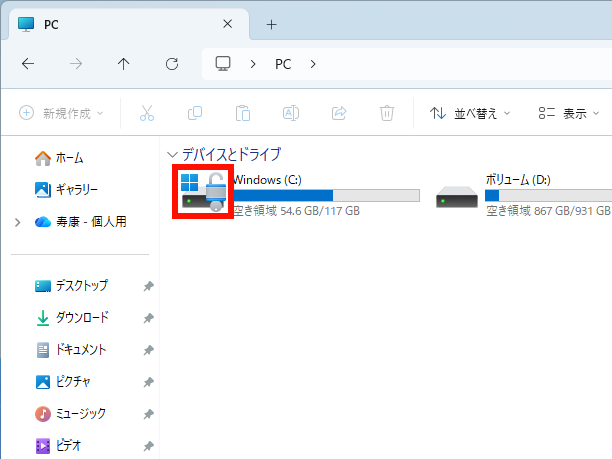Select the ボリューム (D:) drive icon
This screenshot has width=612, height=459.
point(457,197)
